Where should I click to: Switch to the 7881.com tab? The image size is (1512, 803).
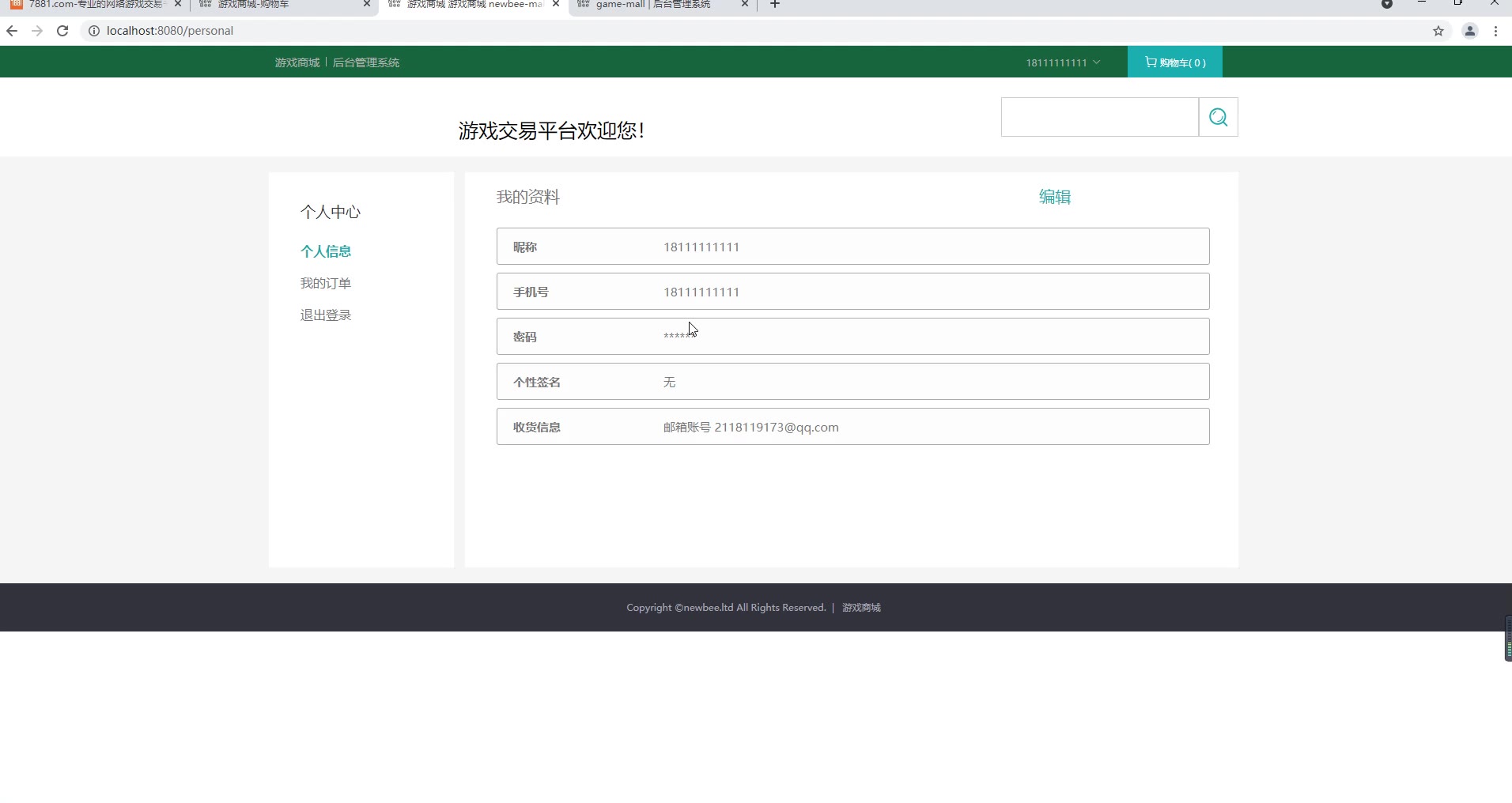click(x=91, y=5)
